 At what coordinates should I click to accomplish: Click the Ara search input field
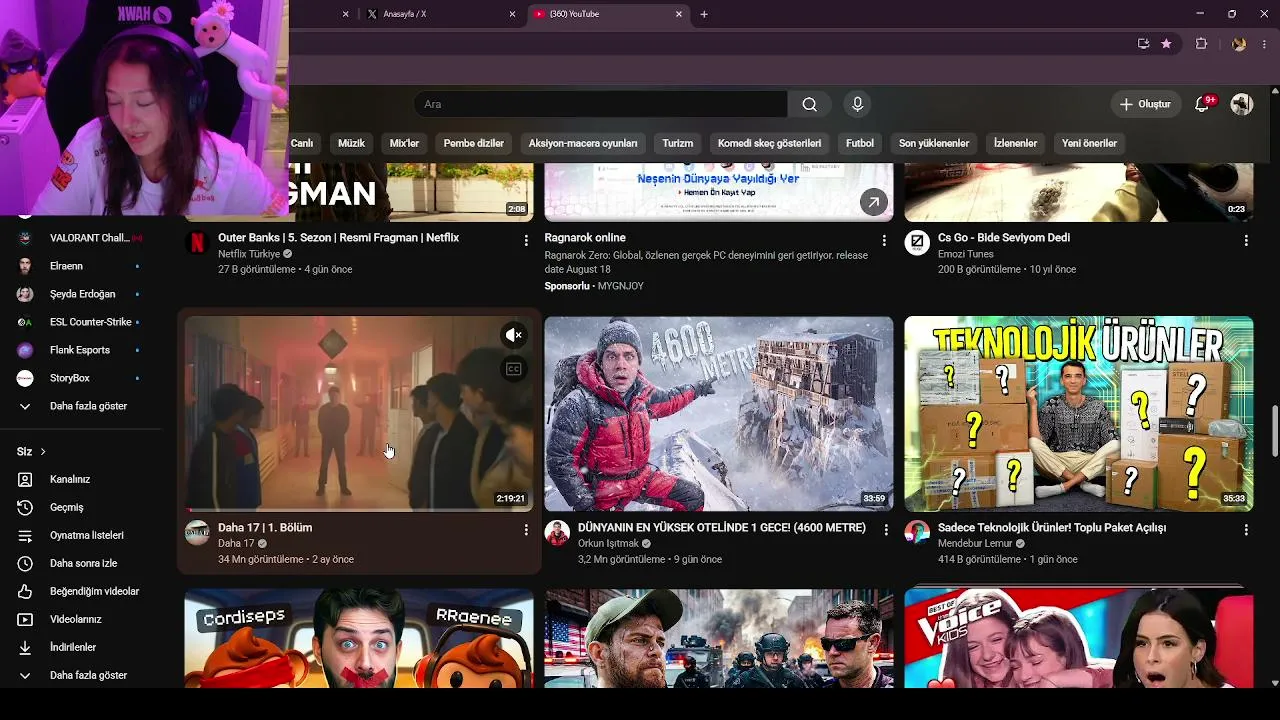click(x=601, y=104)
